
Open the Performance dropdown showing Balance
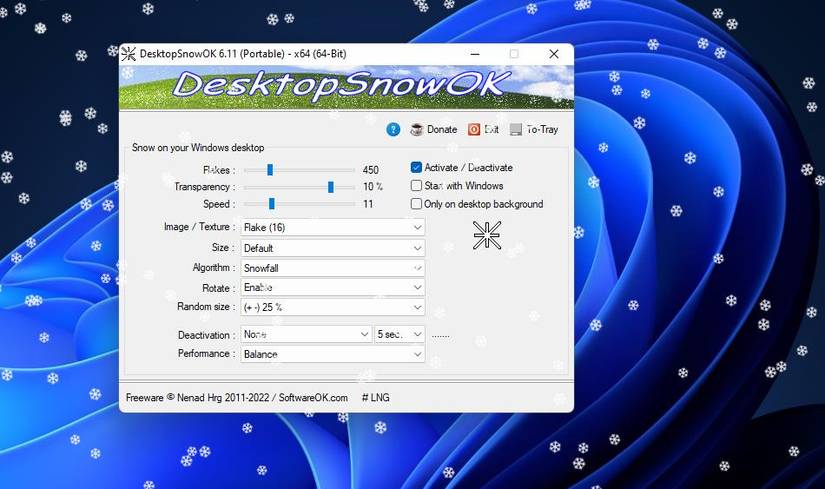[x=333, y=354]
